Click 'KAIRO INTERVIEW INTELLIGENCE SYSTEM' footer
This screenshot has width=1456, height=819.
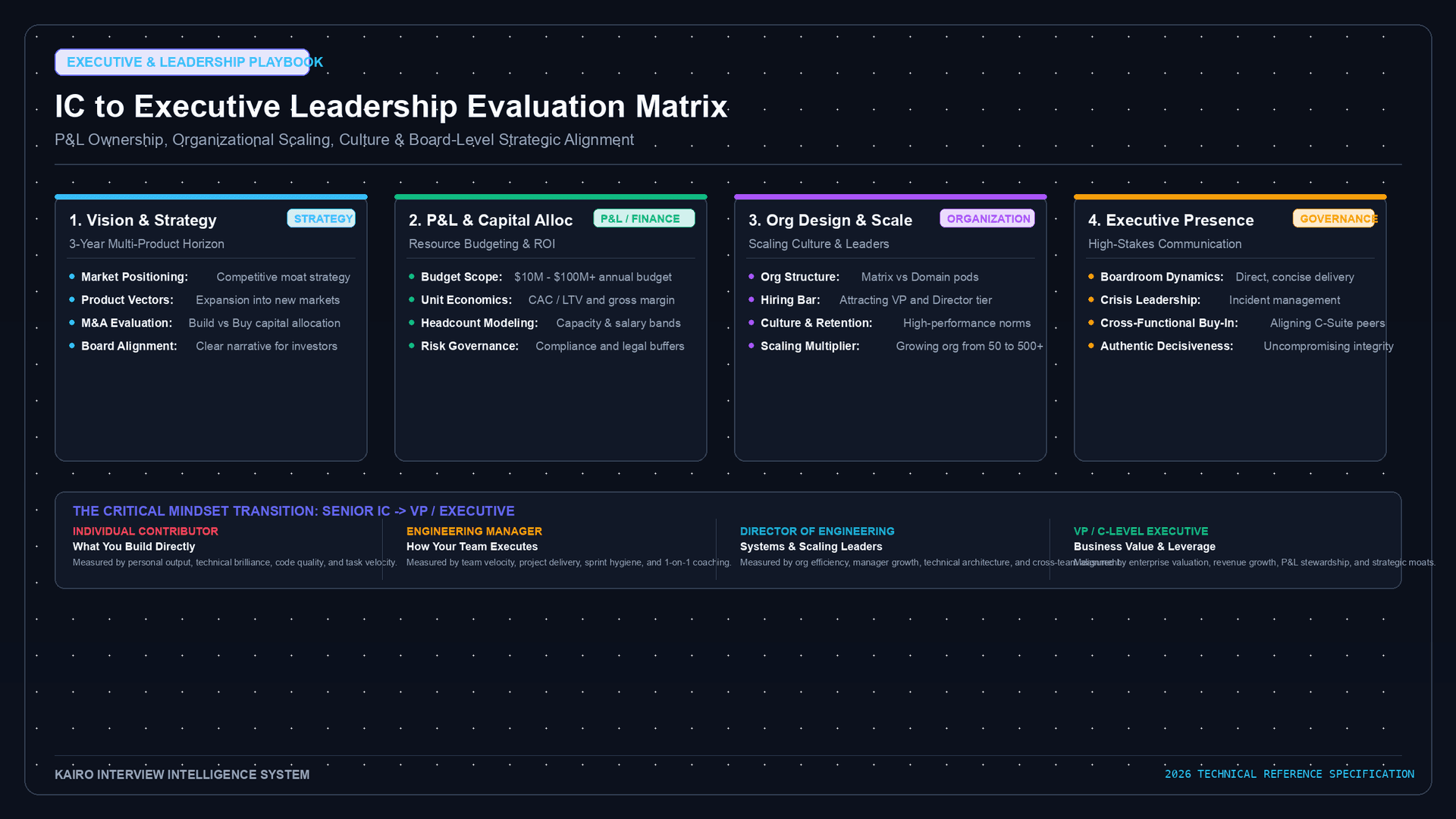click(x=182, y=775)
